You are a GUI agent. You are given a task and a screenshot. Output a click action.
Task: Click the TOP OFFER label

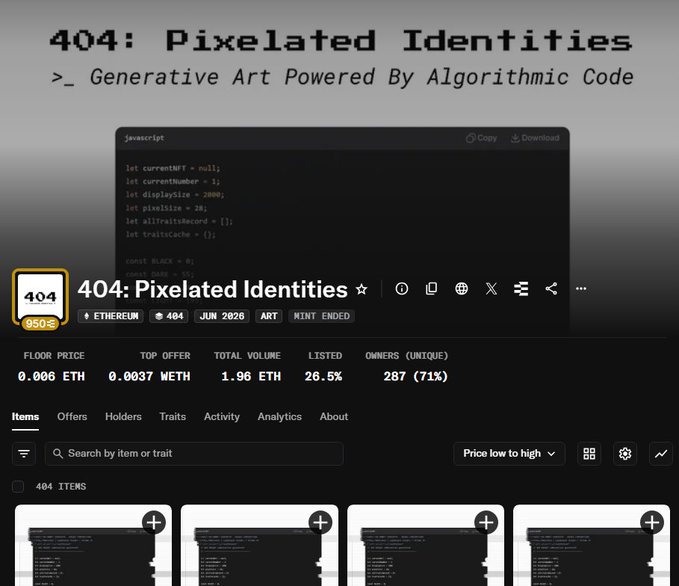pyautogui.click(x=165, y=356)
